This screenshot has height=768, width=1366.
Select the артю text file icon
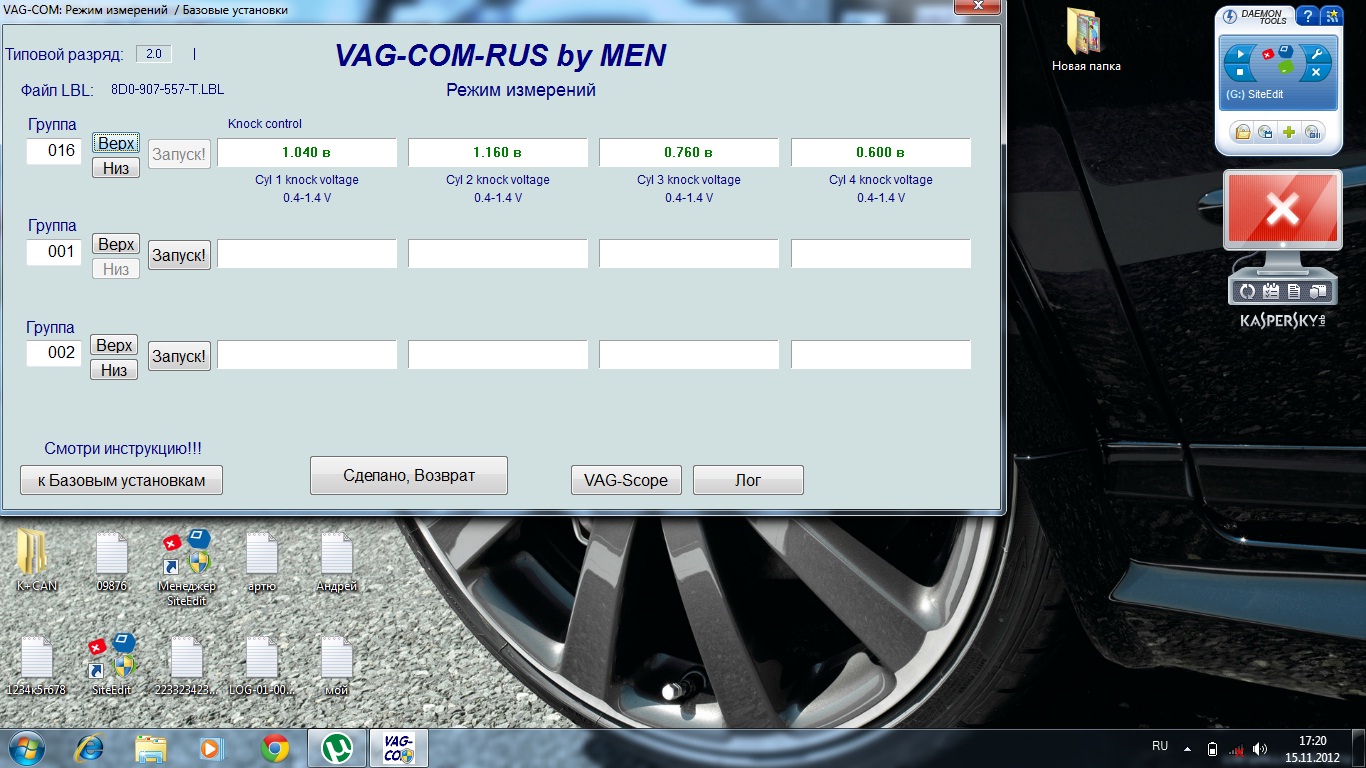point(262,560)
